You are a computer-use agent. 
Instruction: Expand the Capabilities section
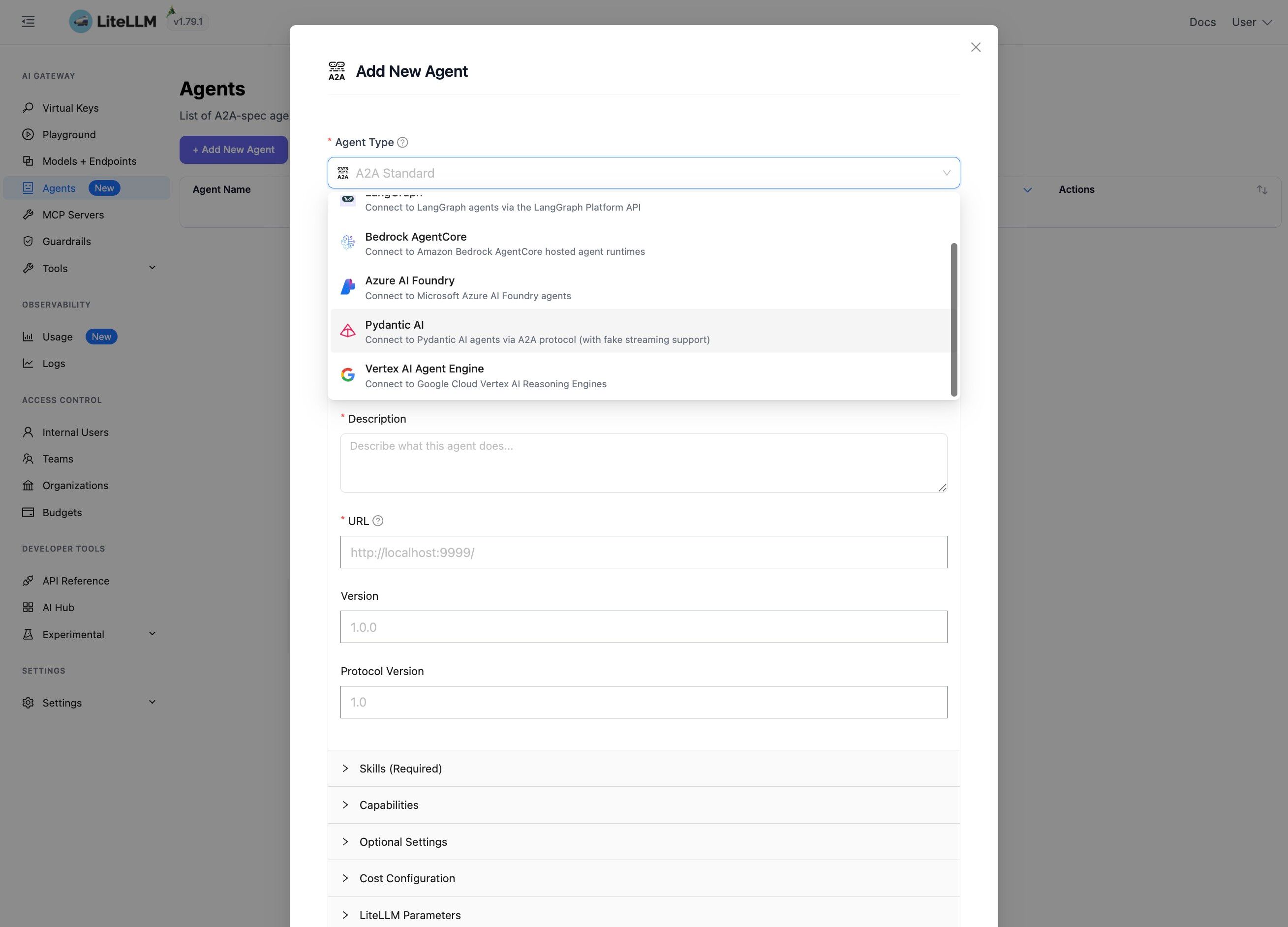pos(644,805)
